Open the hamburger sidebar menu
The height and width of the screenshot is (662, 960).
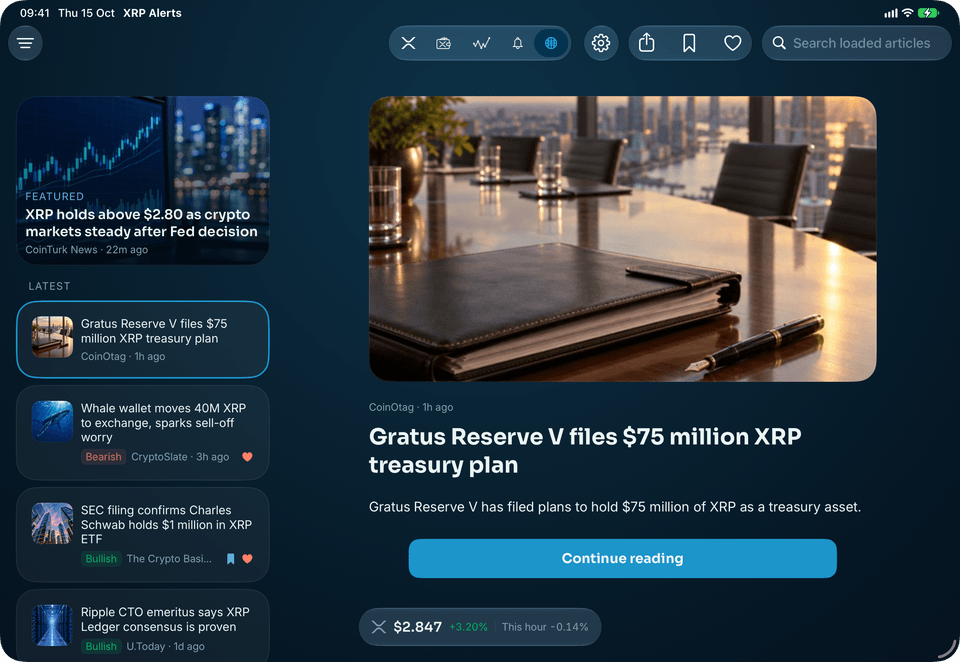click(x=25, y=43)
